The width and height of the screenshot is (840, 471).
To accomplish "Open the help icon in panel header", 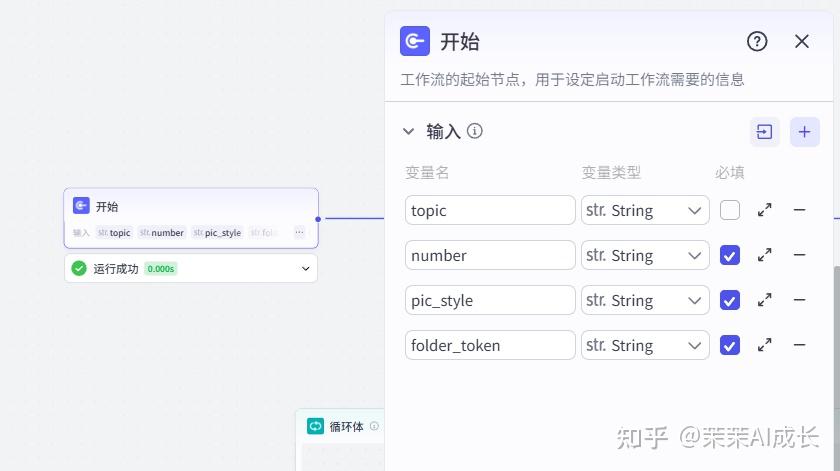I will tap(757, 41).
